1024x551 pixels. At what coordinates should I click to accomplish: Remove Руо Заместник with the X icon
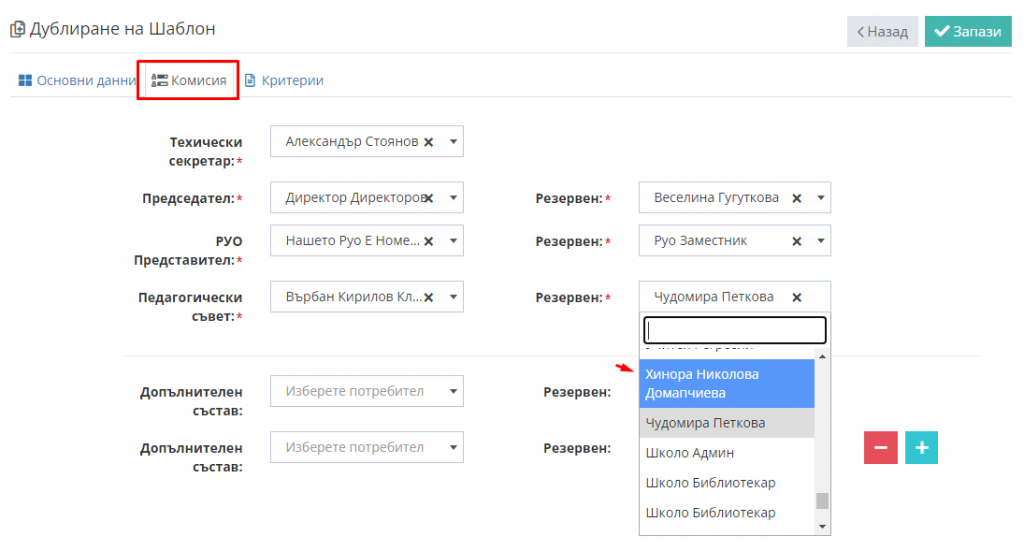coord(797,241)
